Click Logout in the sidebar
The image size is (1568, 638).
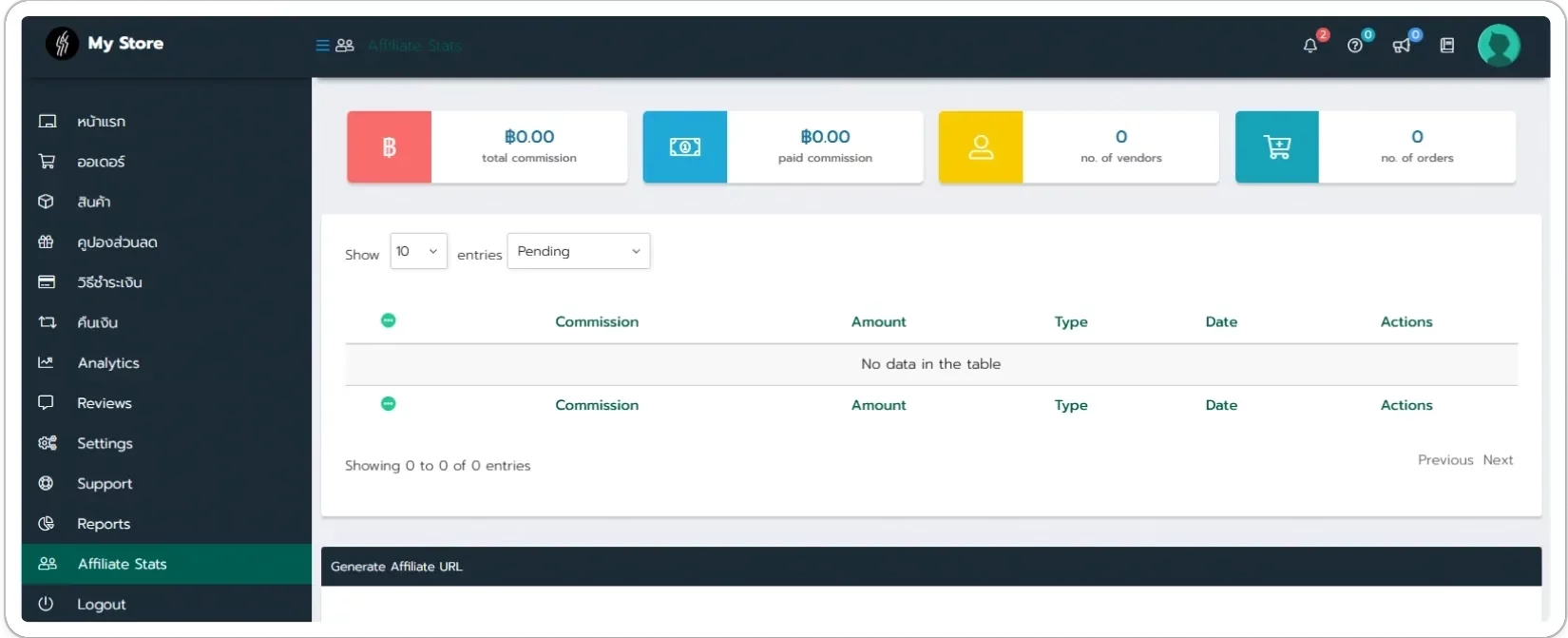(x=166, y=604)
